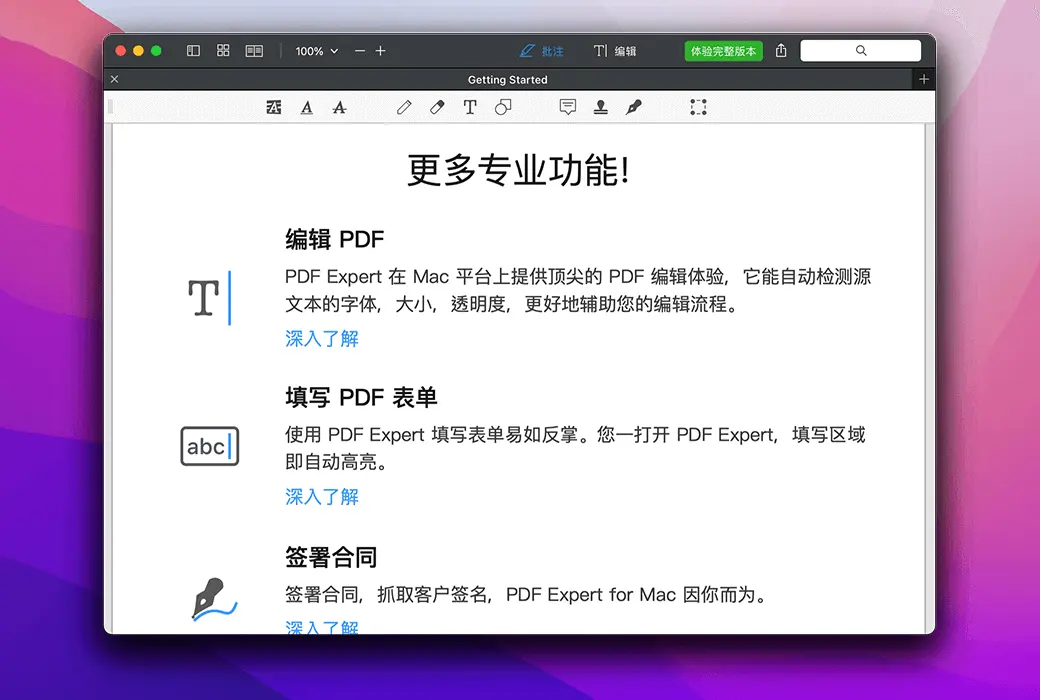Click the yellow minimize window button

coord(139,50)
